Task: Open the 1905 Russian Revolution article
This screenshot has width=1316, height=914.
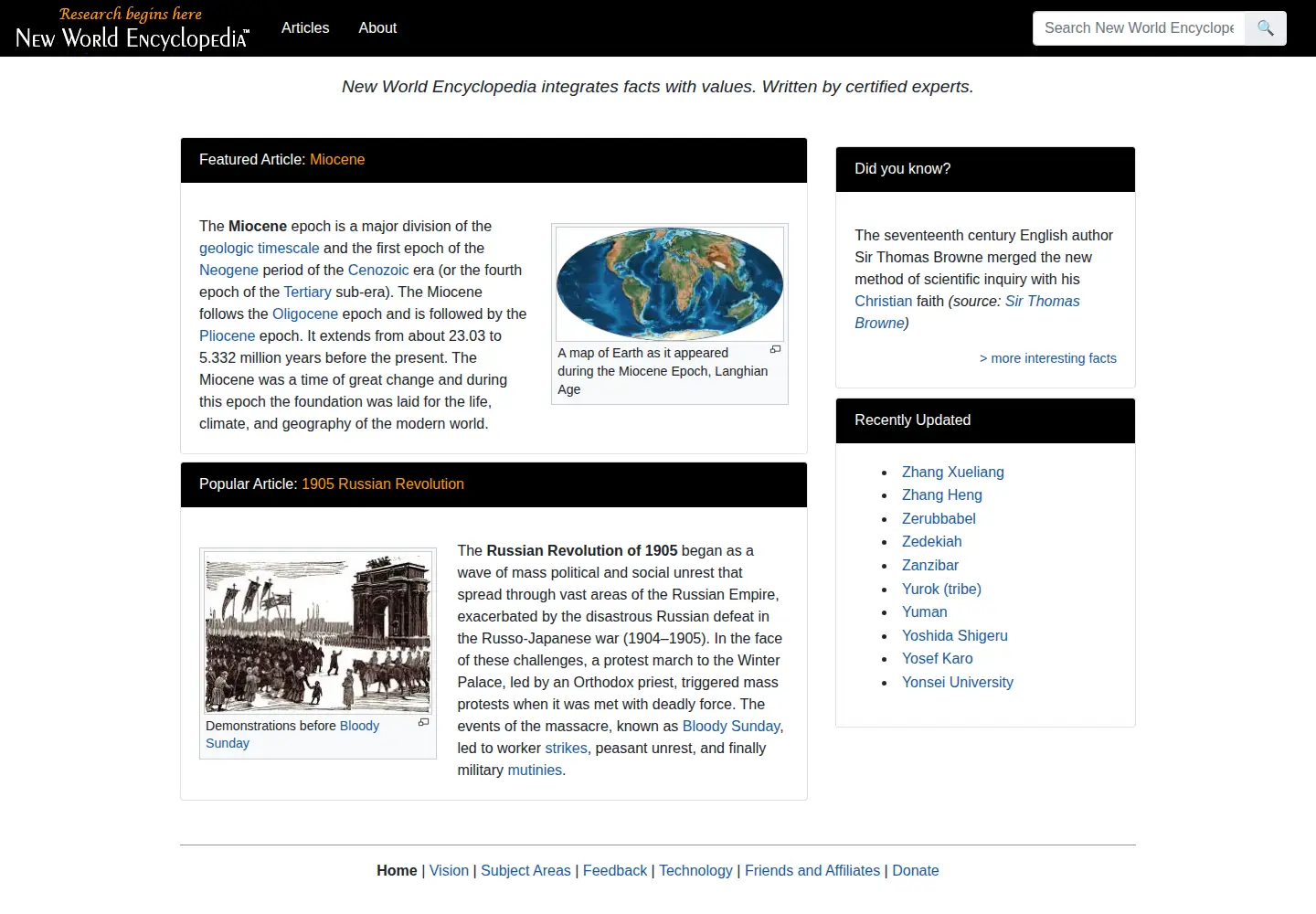Action: [383, 484]
